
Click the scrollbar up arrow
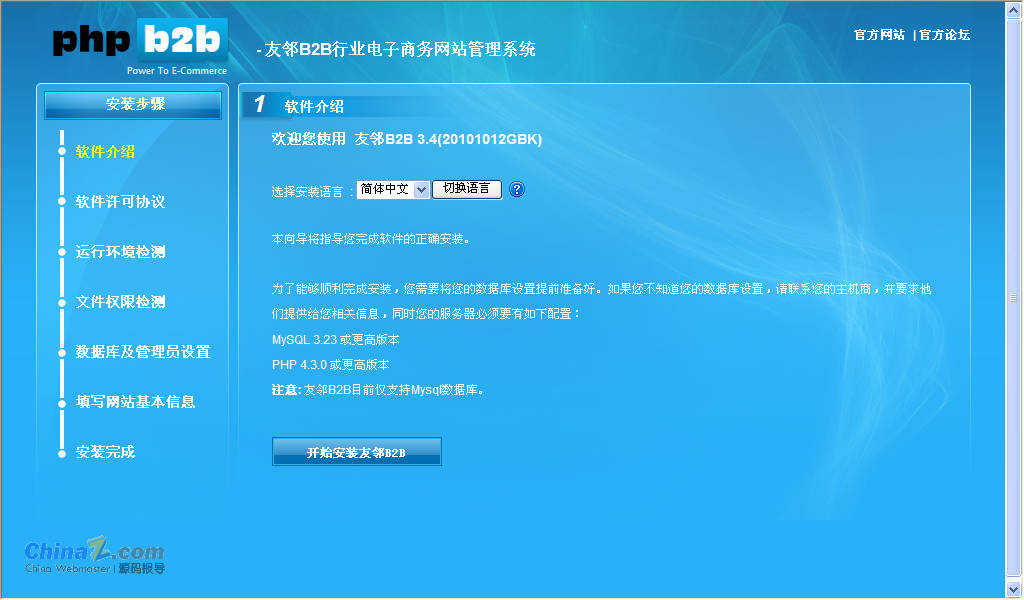[x=1014, y=10]
